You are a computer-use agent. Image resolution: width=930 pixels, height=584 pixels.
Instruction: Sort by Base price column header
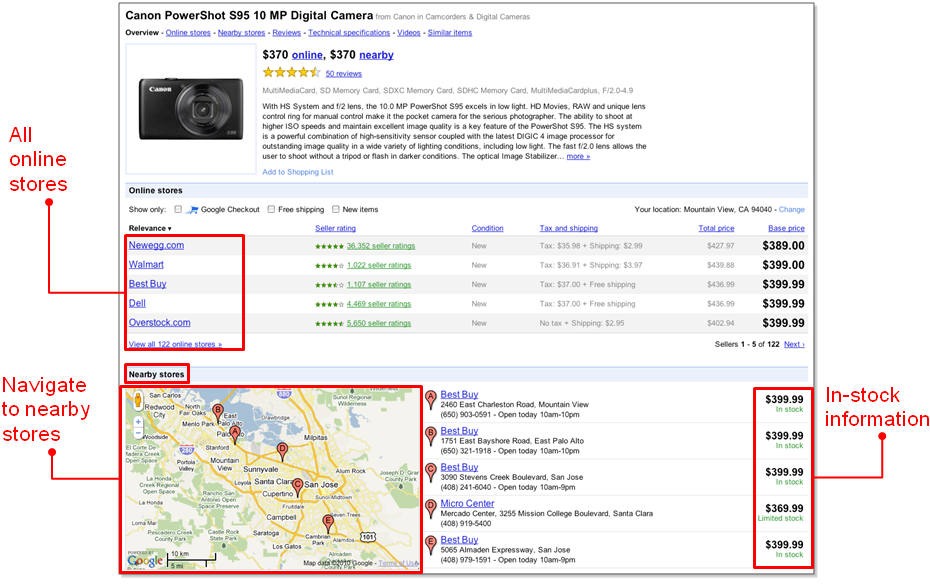click(786, 228)
